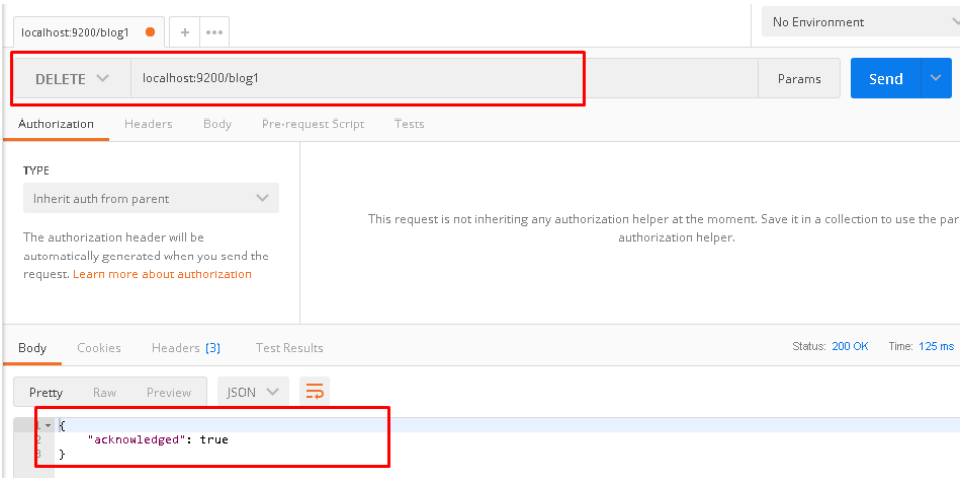Select the response Body tab
Screen dimensions: 974x483
(32, 348)
